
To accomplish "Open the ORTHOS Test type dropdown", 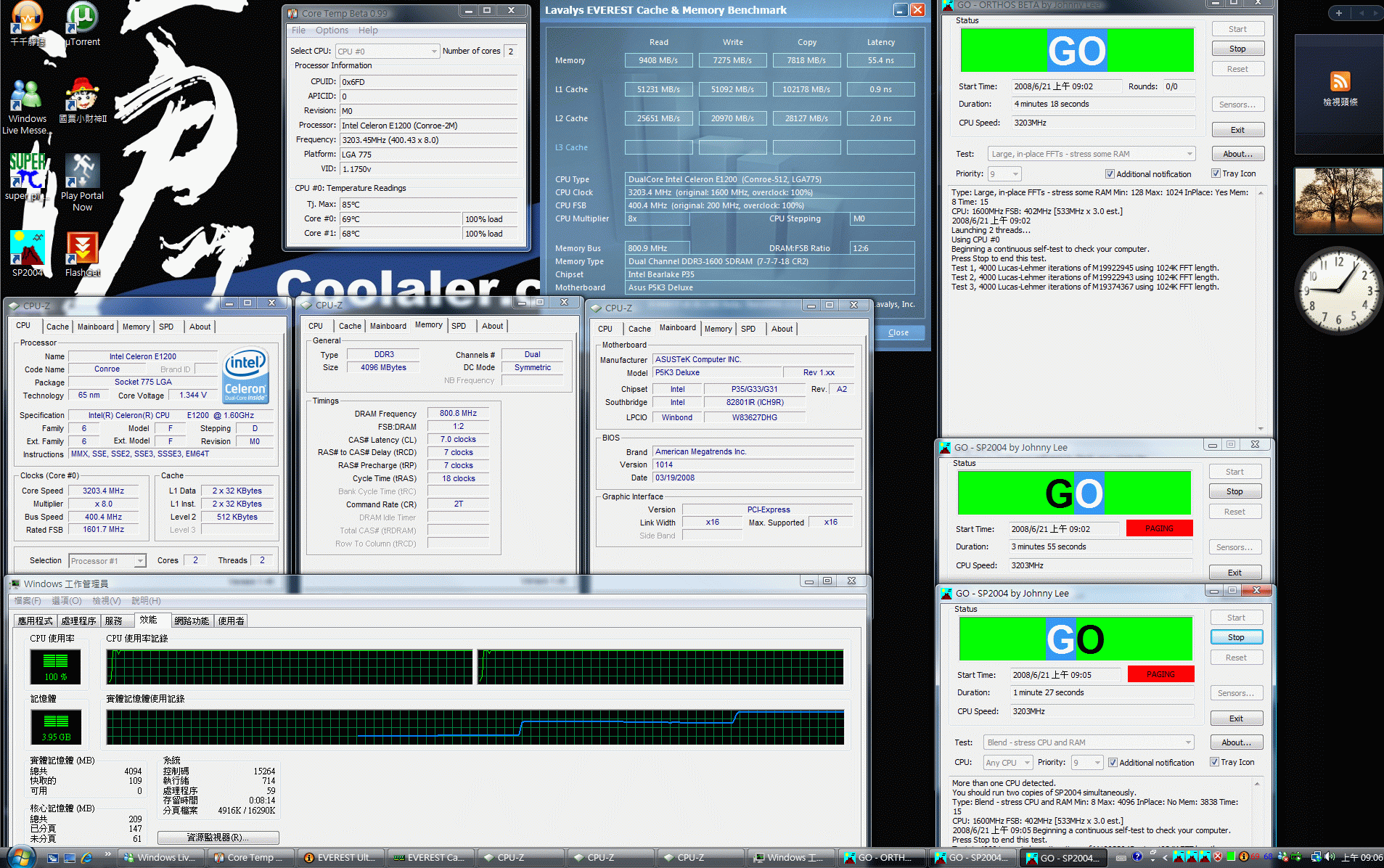I will click(1091, 154).
